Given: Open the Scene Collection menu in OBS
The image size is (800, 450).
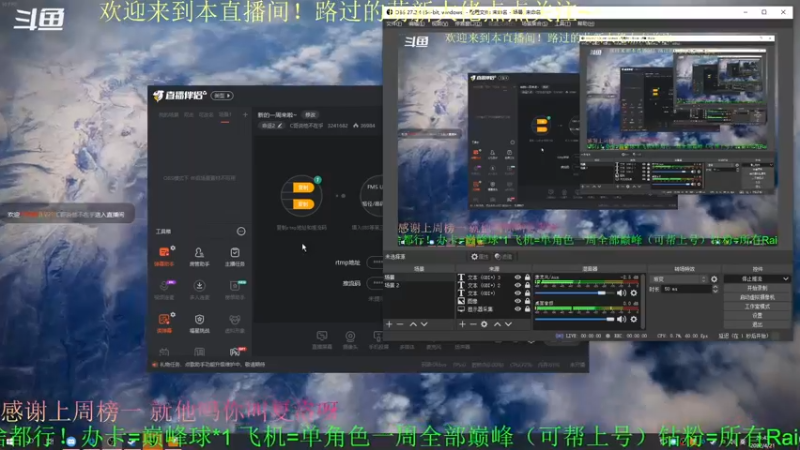Looking at the screenshot, I should 535,23.
